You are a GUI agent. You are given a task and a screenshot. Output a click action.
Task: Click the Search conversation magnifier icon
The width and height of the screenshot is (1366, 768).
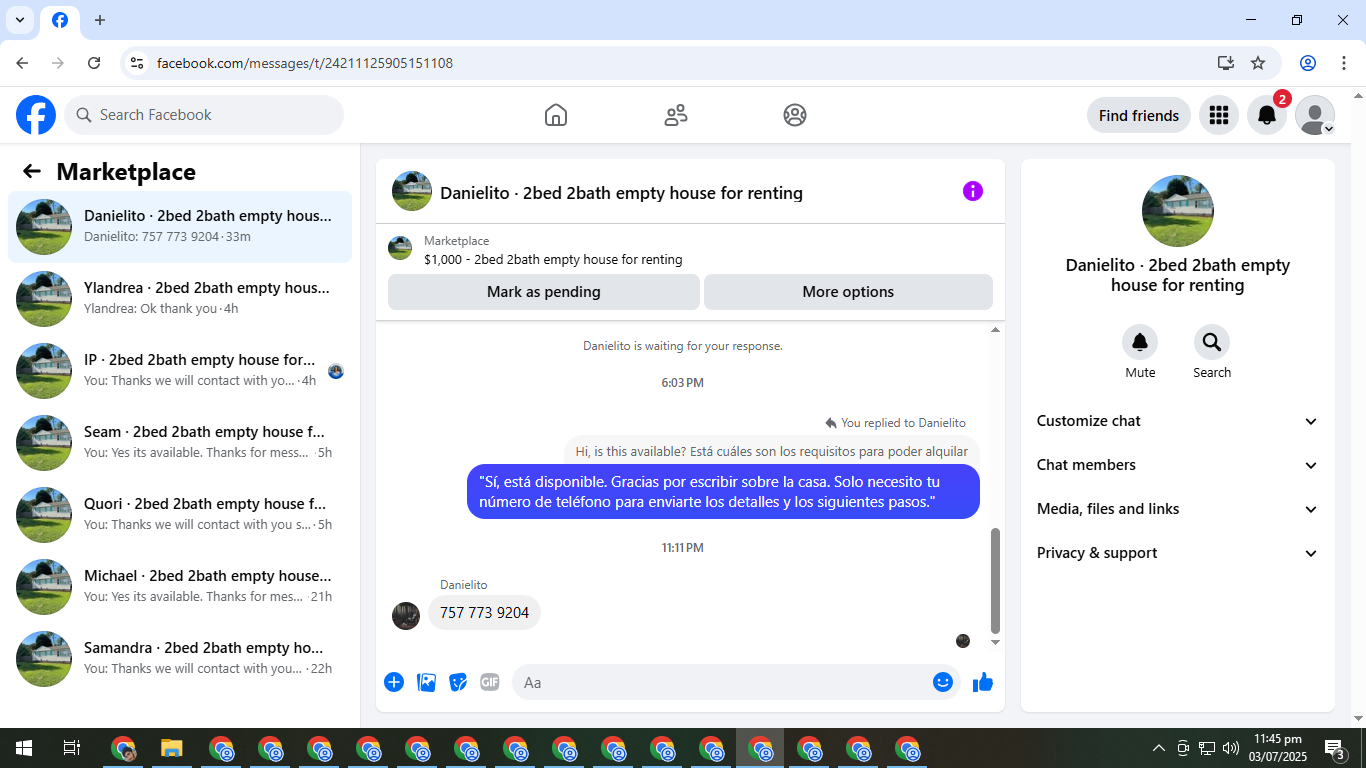[1212, 343]
